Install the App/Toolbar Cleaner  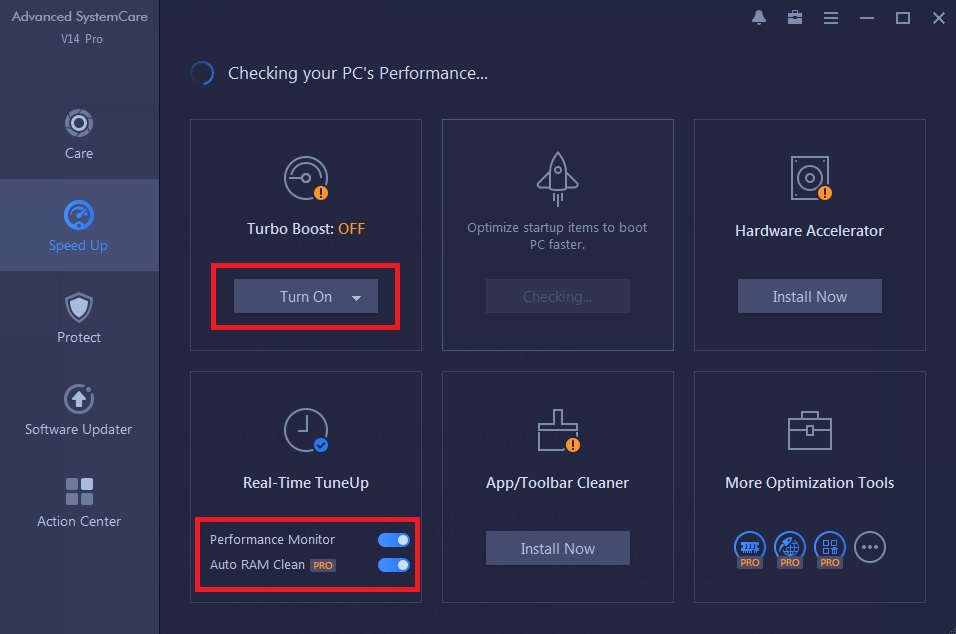(x=557, y=547)
